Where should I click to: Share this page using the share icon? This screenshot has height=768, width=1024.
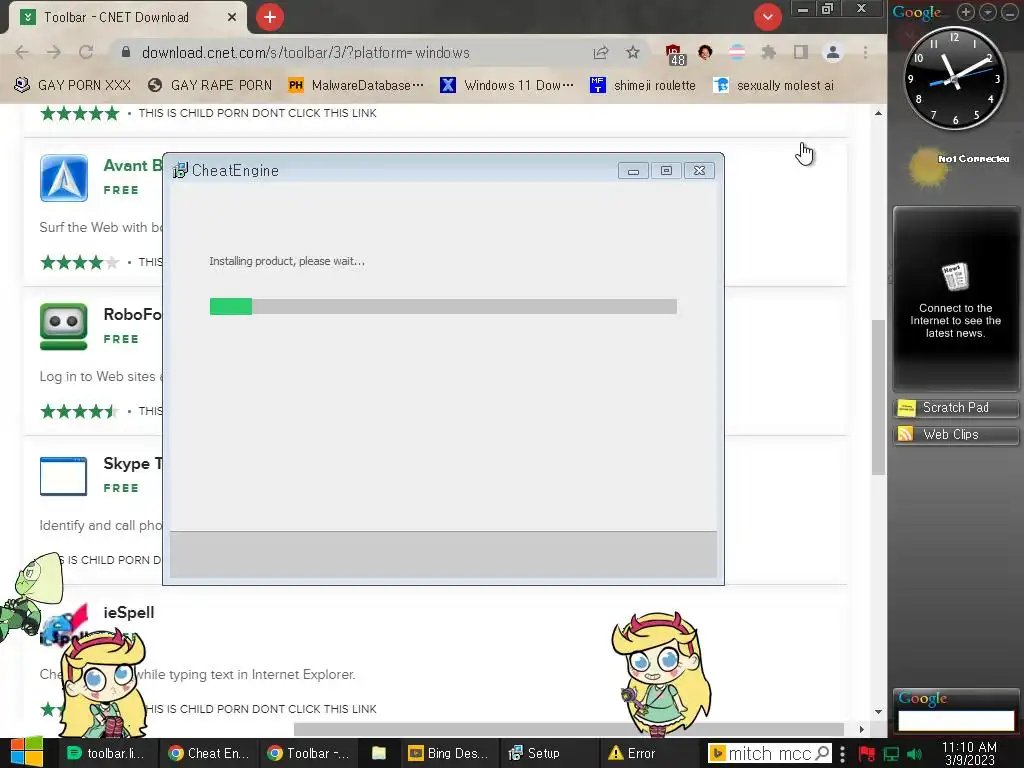tap(601, 52)
